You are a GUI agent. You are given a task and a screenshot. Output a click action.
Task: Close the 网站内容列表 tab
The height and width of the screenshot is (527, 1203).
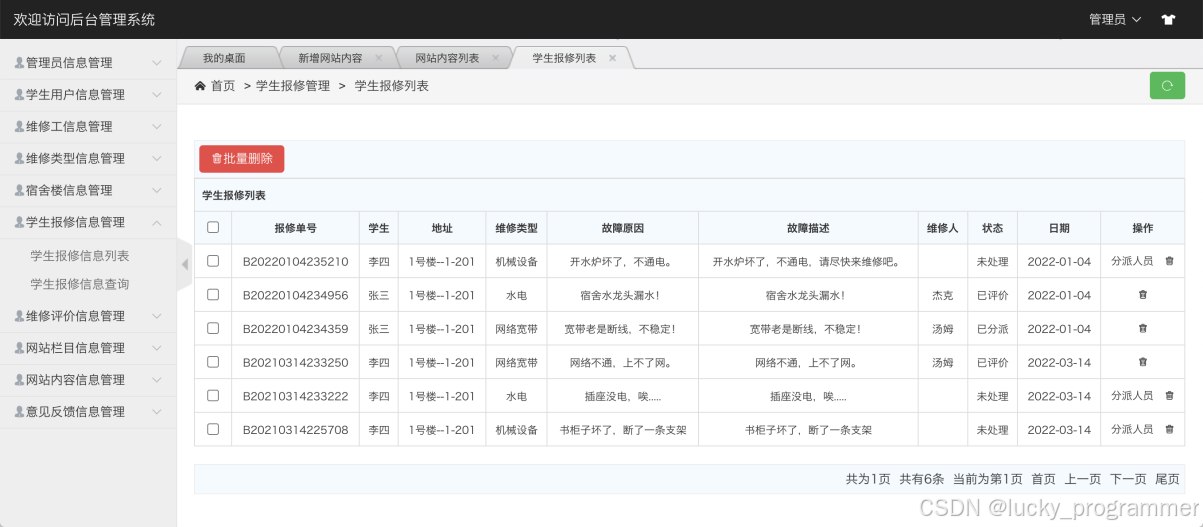495,58
